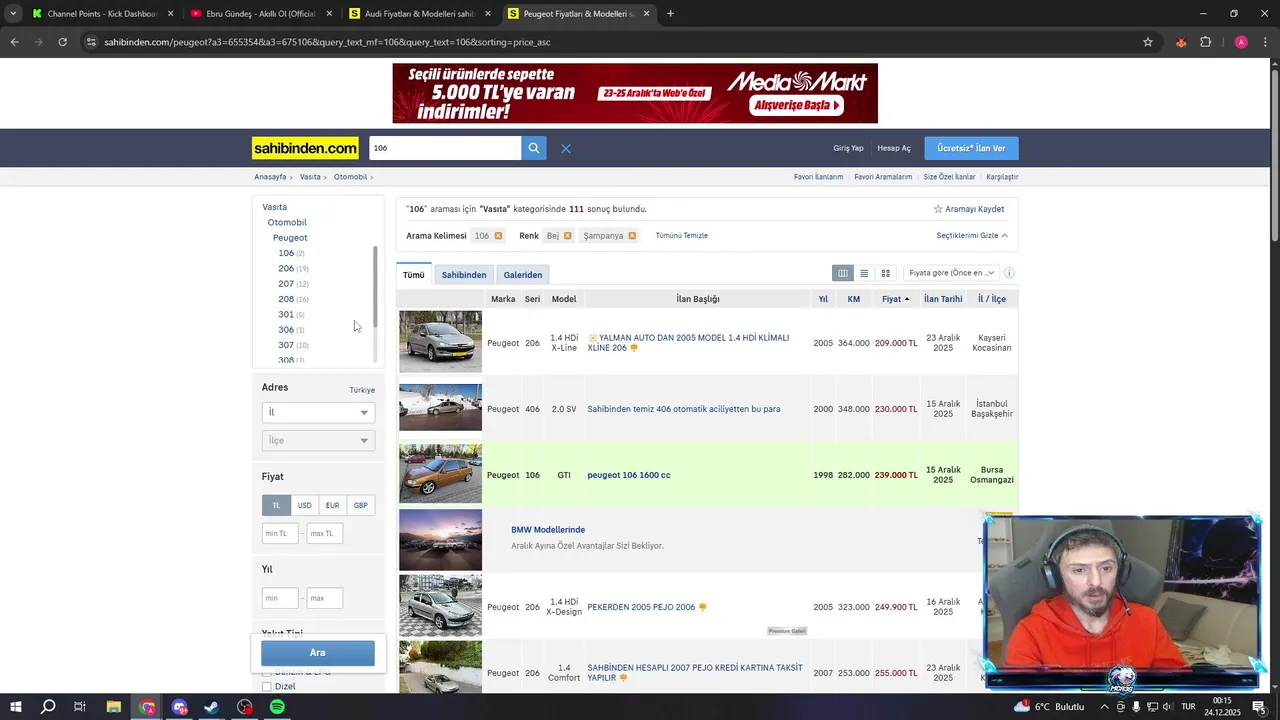The width and height of the screenshot is (1280, 720).
Task: Select GBP currency toggle
Action: tap(360, 505)
